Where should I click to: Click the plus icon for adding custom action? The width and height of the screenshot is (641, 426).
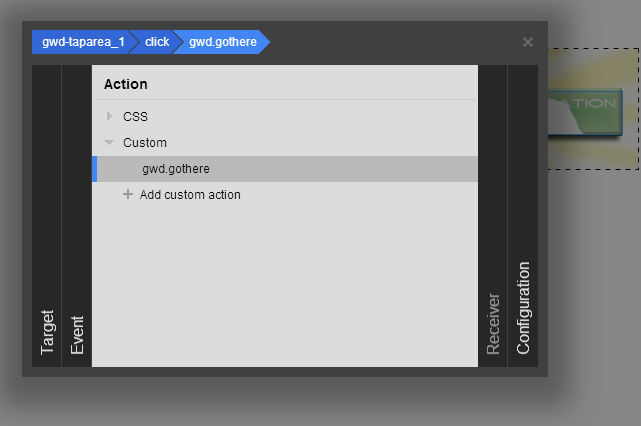click(127, 195)
